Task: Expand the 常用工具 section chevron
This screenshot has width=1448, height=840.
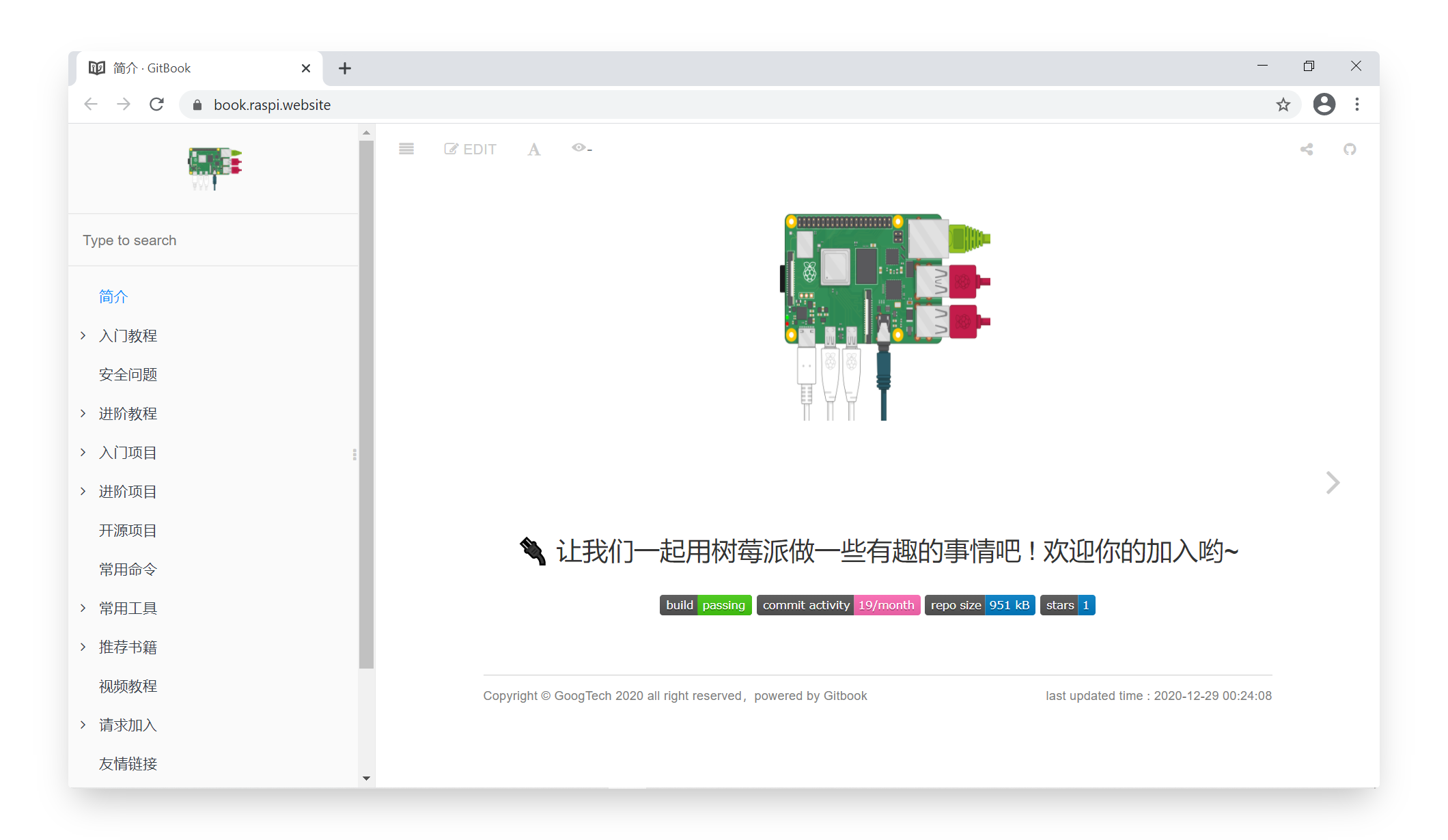Action: 83,608
